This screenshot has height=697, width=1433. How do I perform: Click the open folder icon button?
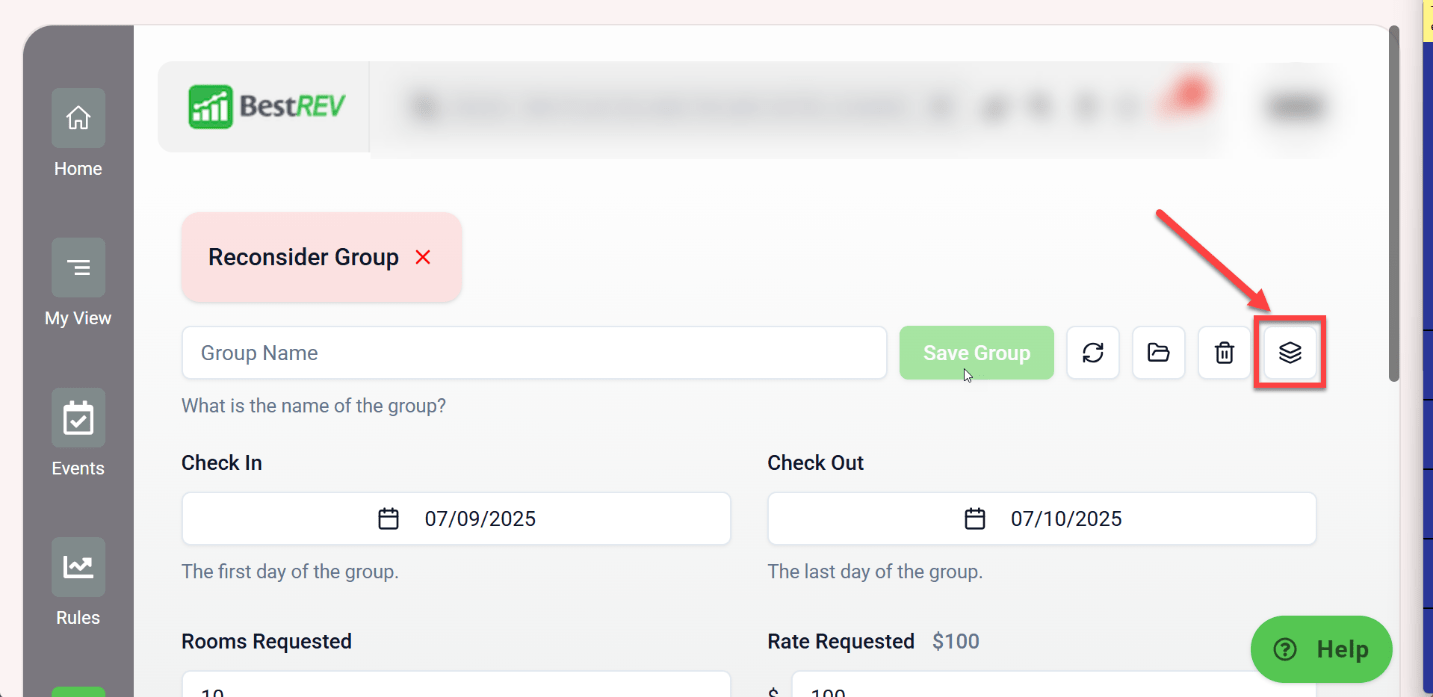pos(1159,353)
